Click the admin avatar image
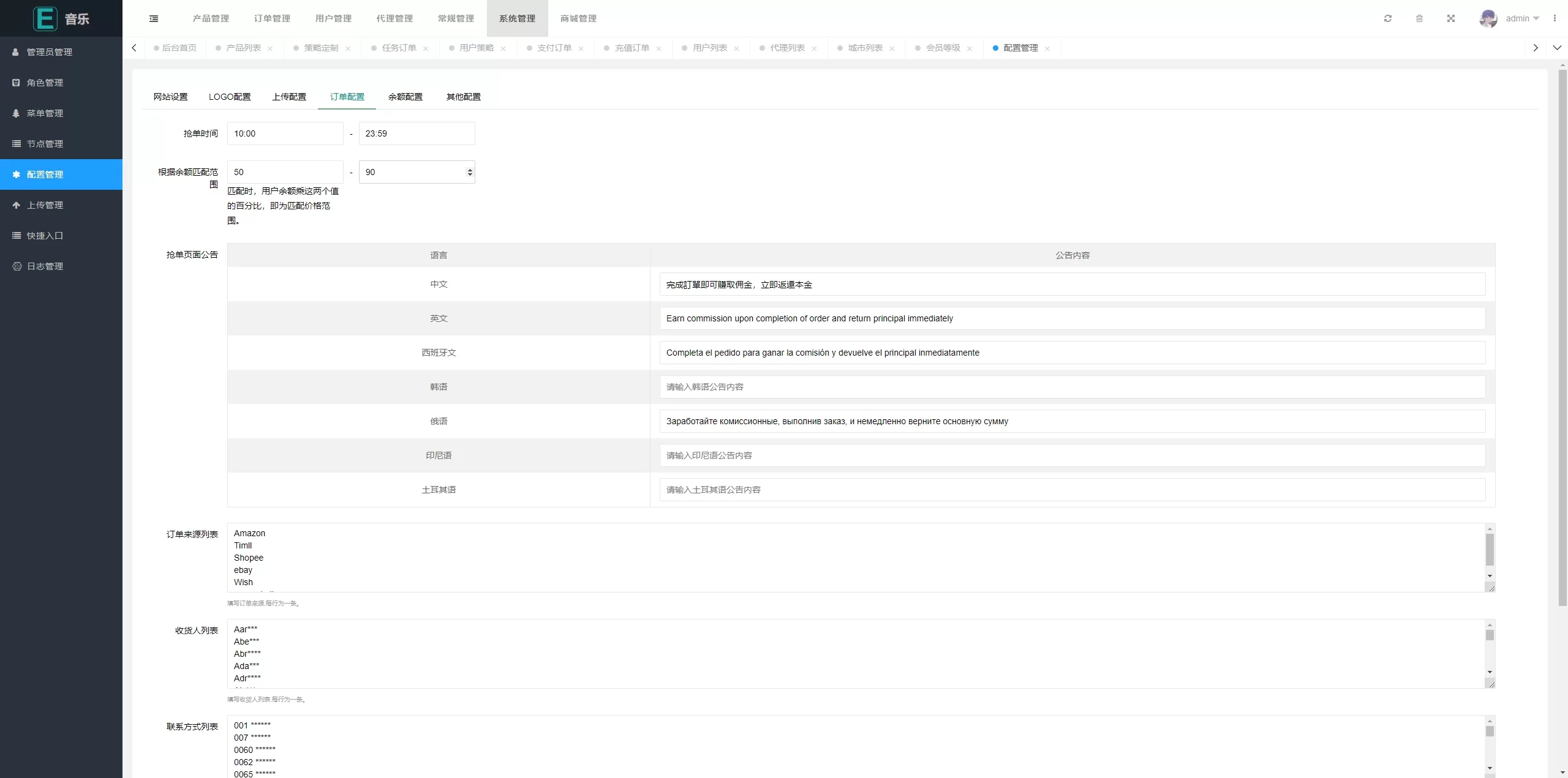 point(1488,18)
